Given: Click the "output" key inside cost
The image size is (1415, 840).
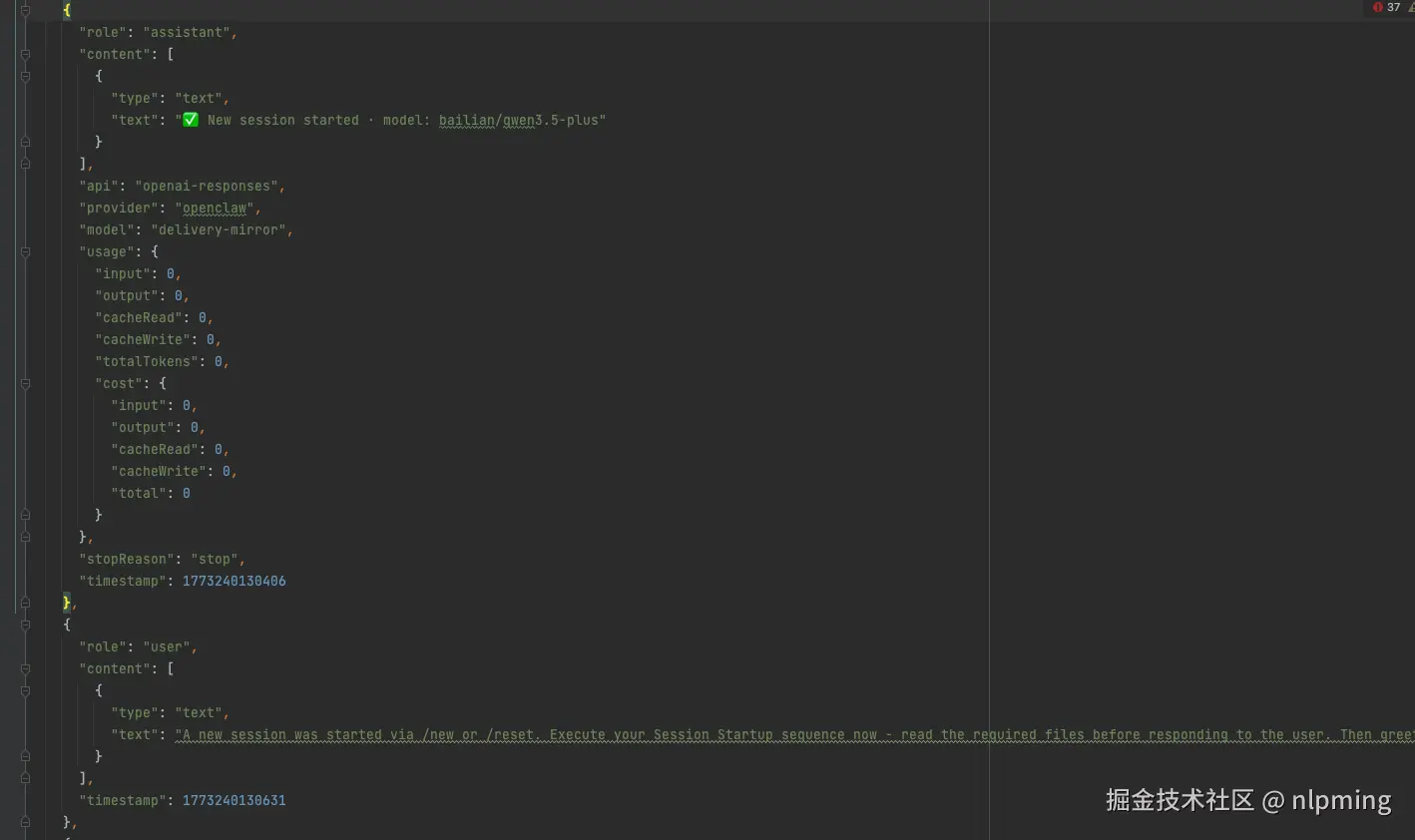Looking at the screenshot, I should tap(144, 428).
